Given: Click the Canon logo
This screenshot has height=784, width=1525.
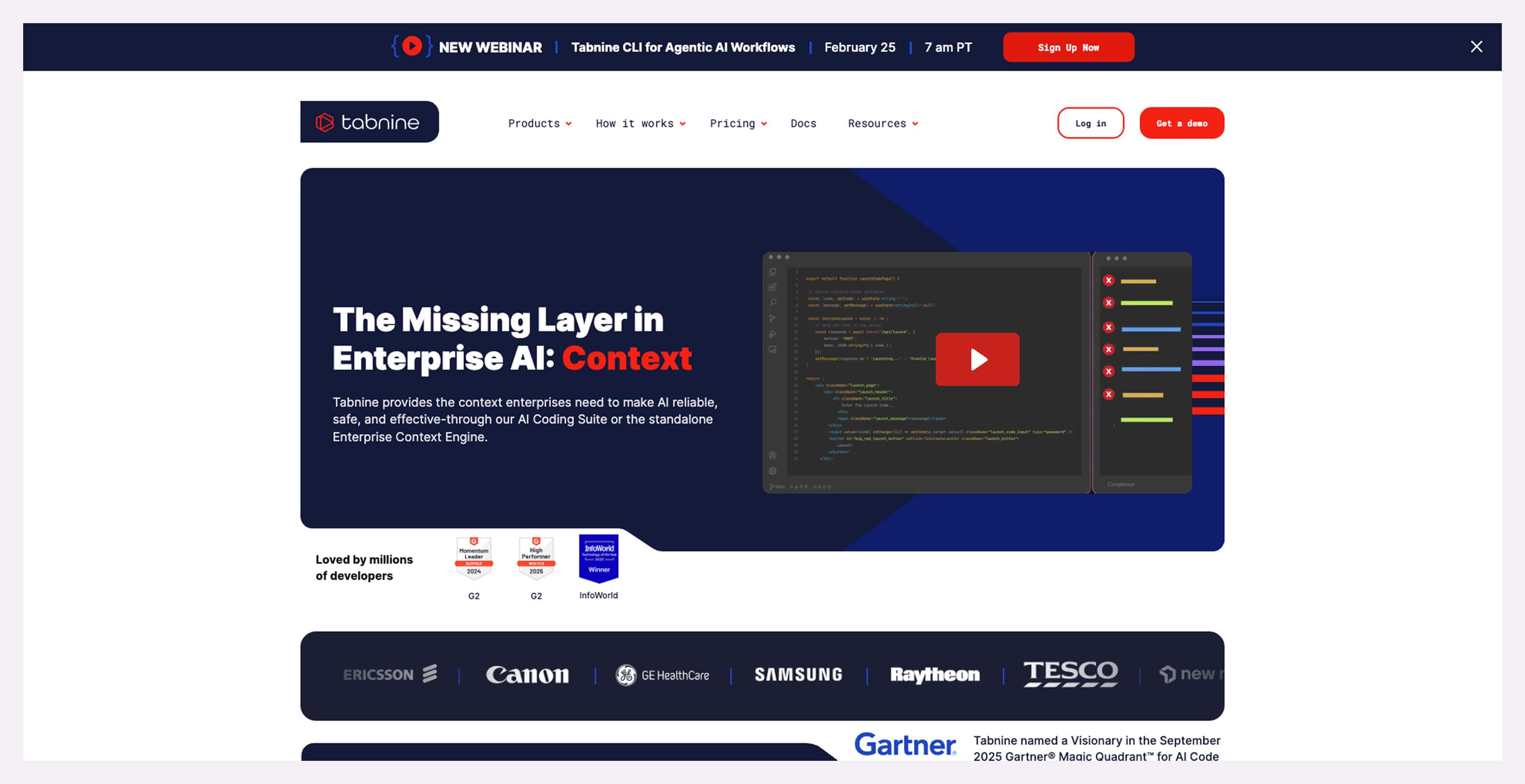Looking at the screenshot, I should click(527, 674).
